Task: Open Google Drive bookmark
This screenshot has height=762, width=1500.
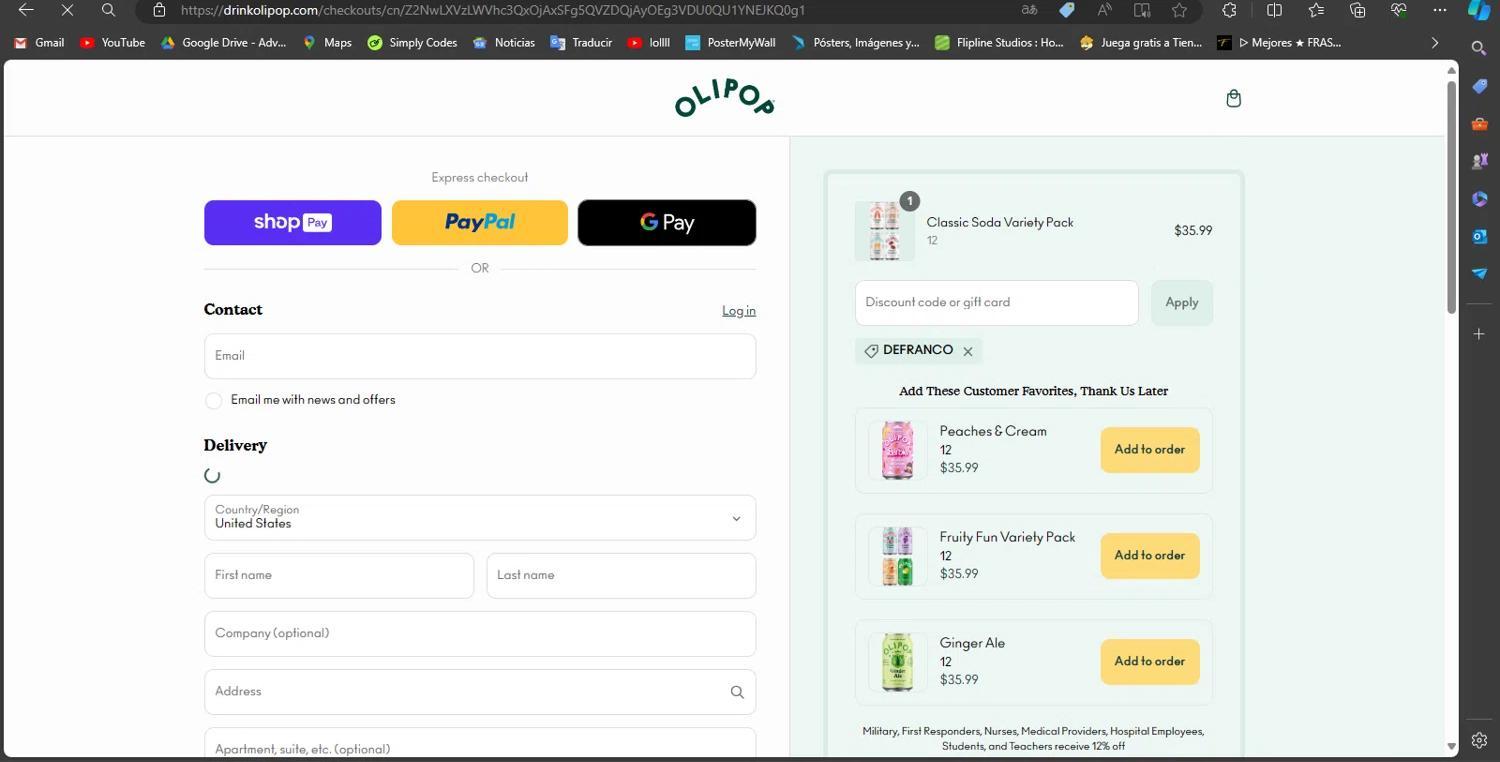Action: [223, 43]
